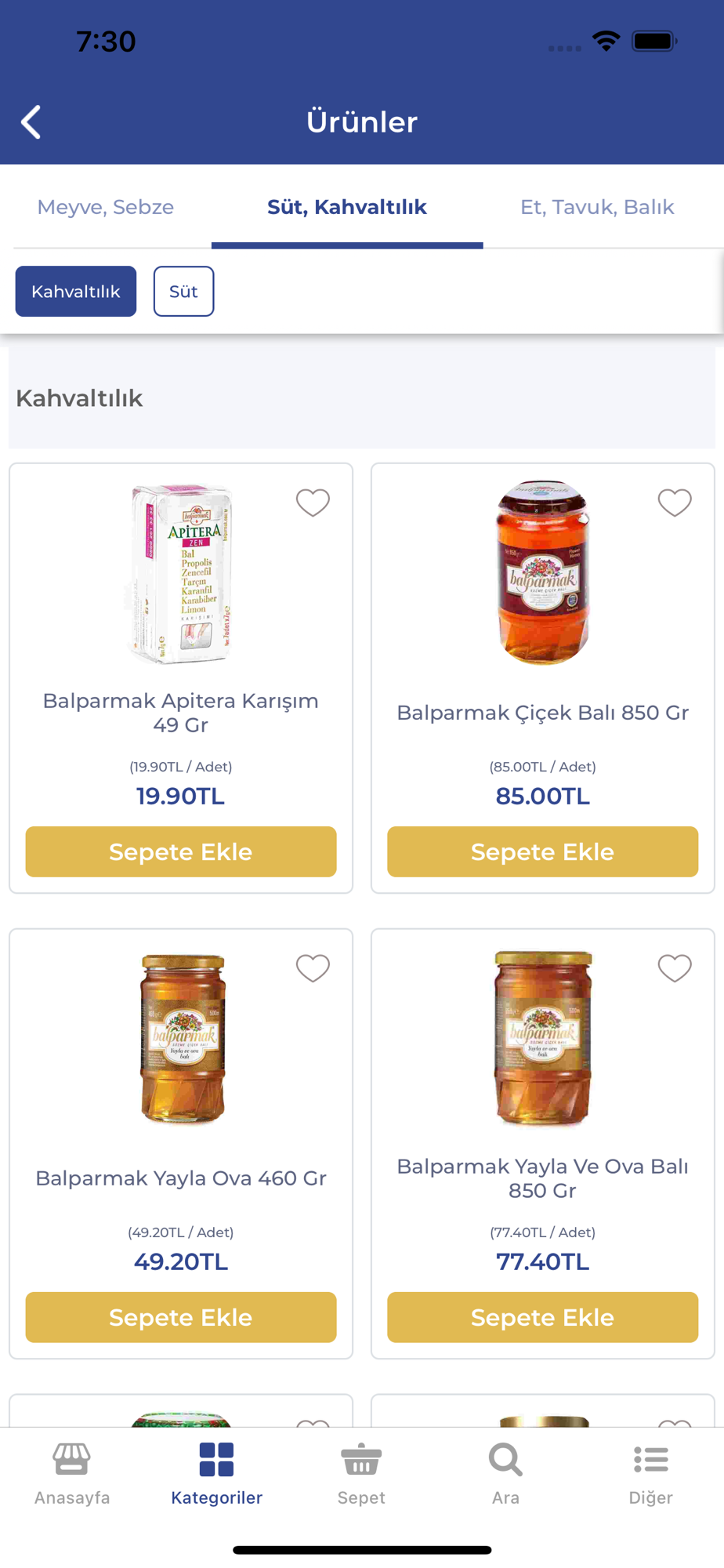Add Balparmak Çiçek Balı 850 Gr to cart

coord(542,851)
